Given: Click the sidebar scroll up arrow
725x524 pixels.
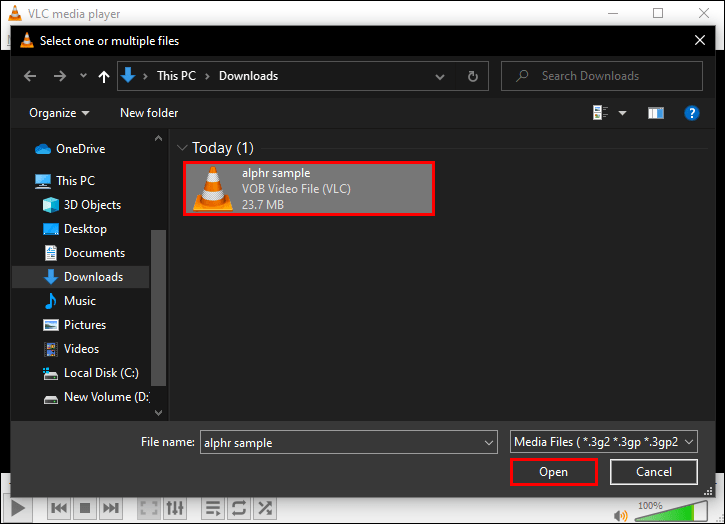Looking at the screenshot, I should [x=159, y=138].
